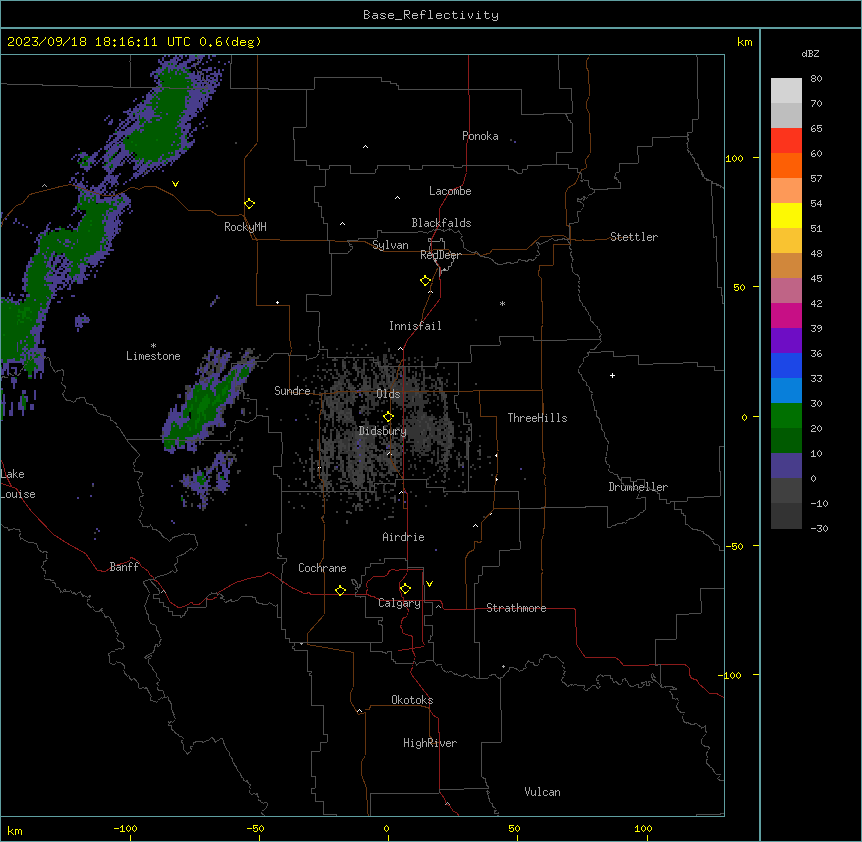Click the Calgary city label
This screenshot has width=862, height=842.
[399, 603]
